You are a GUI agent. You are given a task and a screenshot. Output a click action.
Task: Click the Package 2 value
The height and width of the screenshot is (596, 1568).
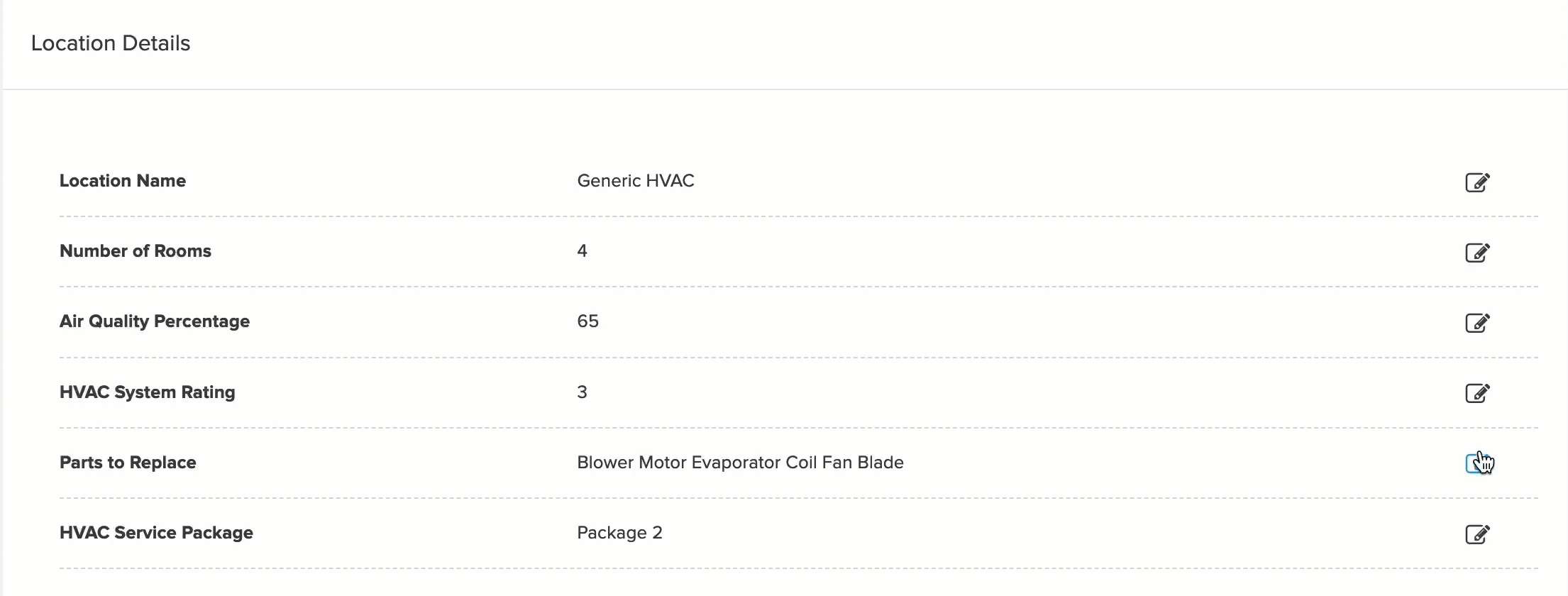click(619, 533)
